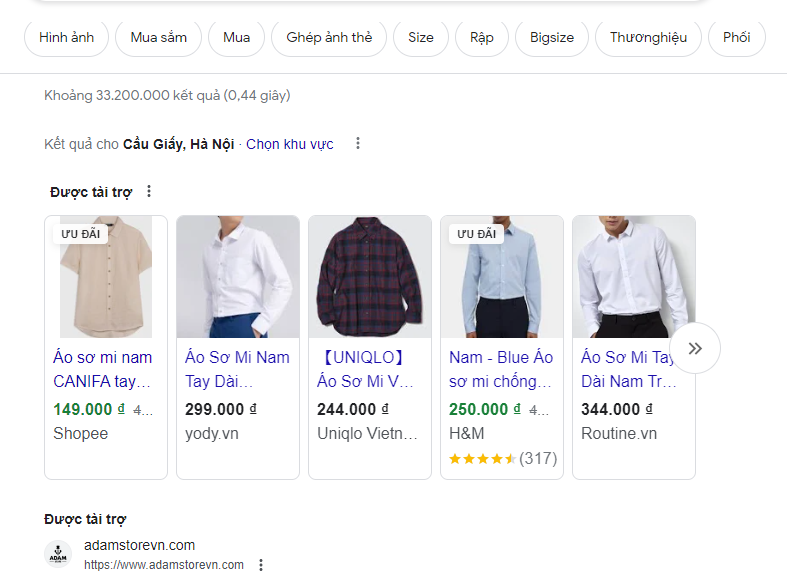Select the Rập filter chip
Screen dimensions: 787x576
click(x=482, y=38)
